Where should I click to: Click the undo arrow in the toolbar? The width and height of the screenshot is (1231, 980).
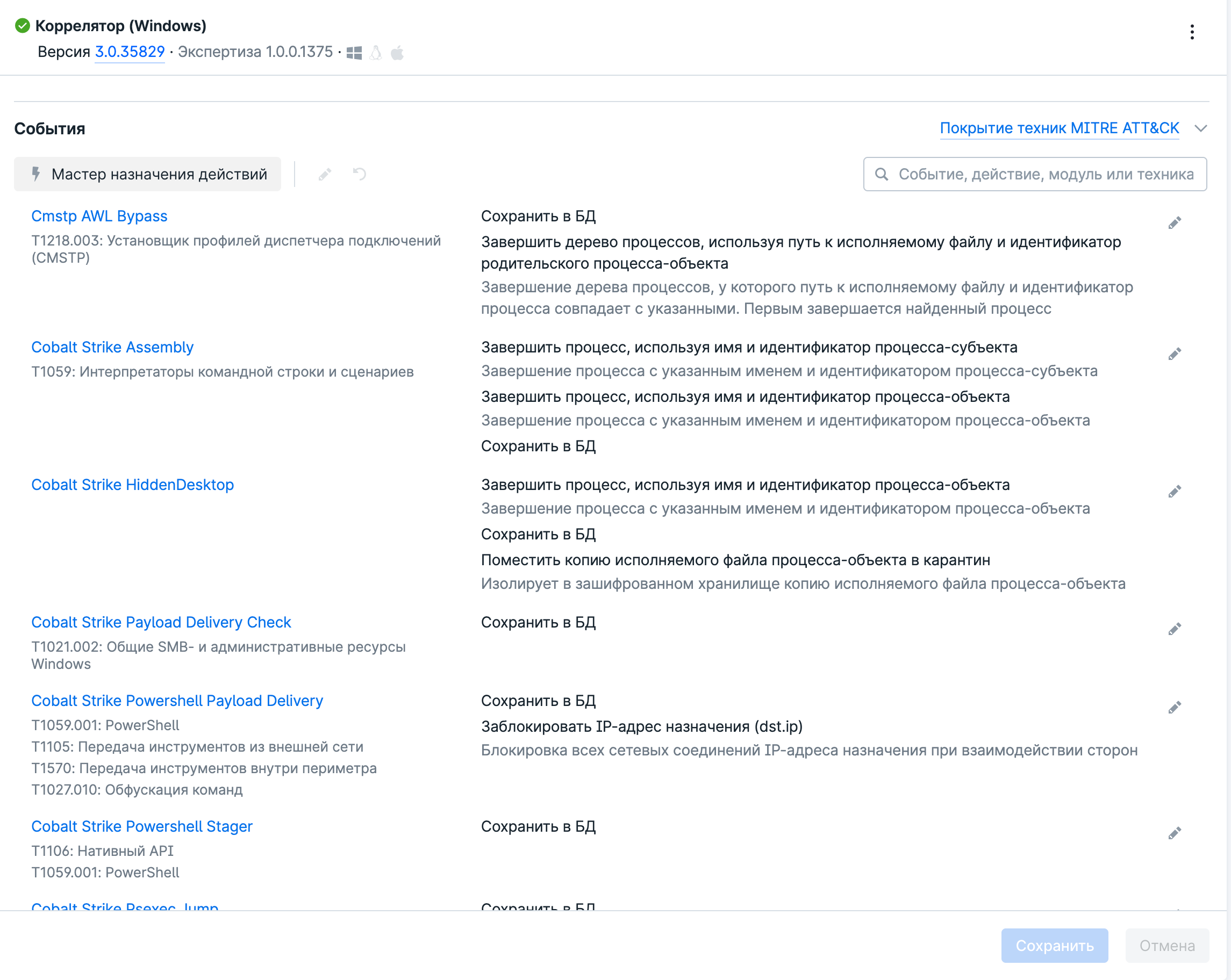359,174
